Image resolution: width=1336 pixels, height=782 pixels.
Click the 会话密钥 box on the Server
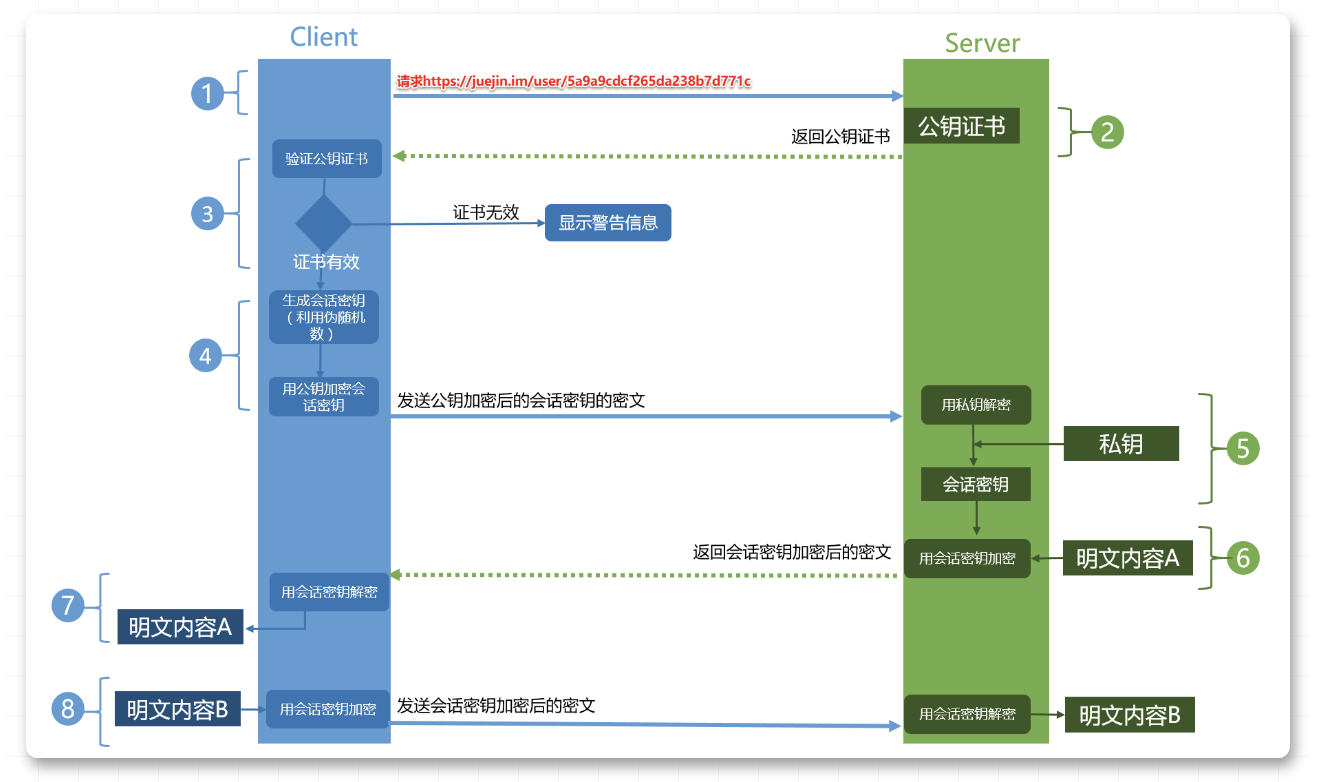(x=975, y=484)
